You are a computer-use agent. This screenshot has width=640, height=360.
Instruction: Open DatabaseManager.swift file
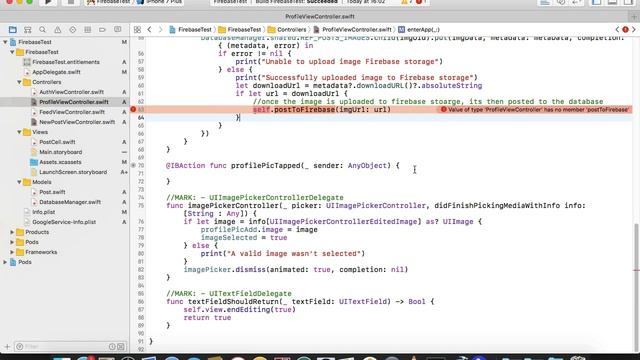click(x=70, y=202)
